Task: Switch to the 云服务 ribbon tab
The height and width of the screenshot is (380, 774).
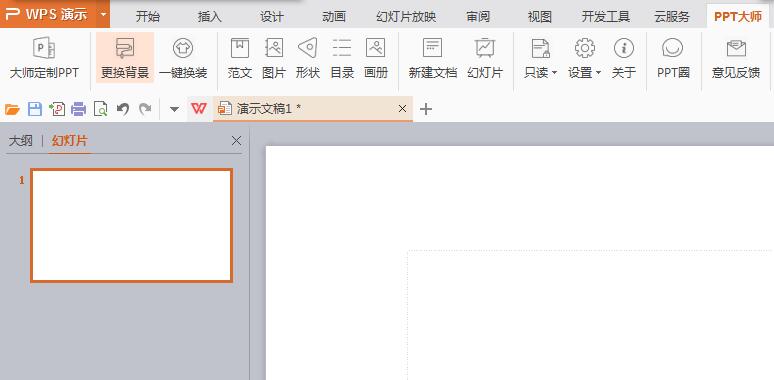Action: pyautogui.click(x=672, y=16)
